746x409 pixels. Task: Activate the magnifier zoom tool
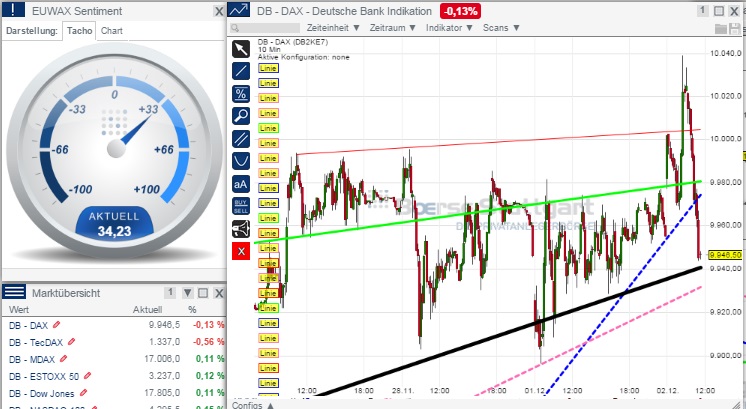241,116
